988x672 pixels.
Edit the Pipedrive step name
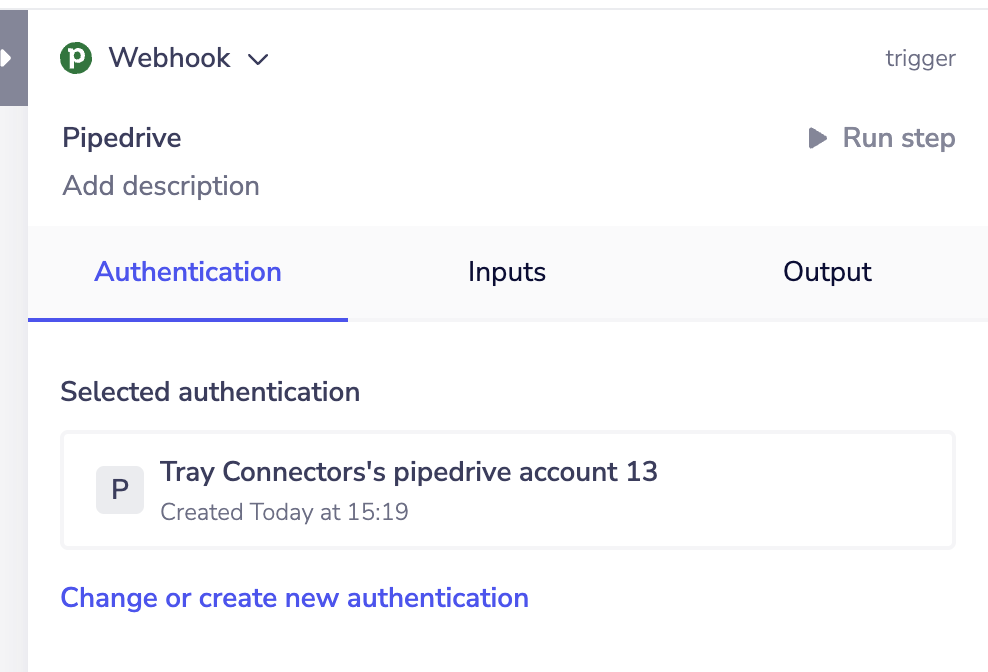click(x=122, y=138)
